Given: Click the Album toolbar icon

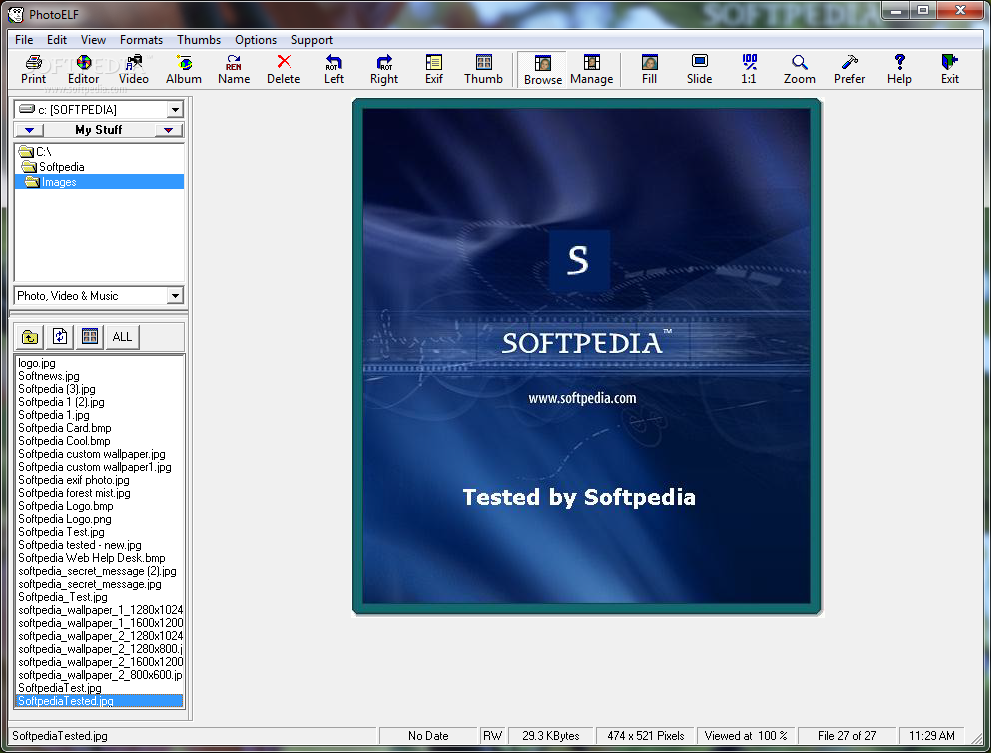Looking at the screenshot, I should (183, 69).
